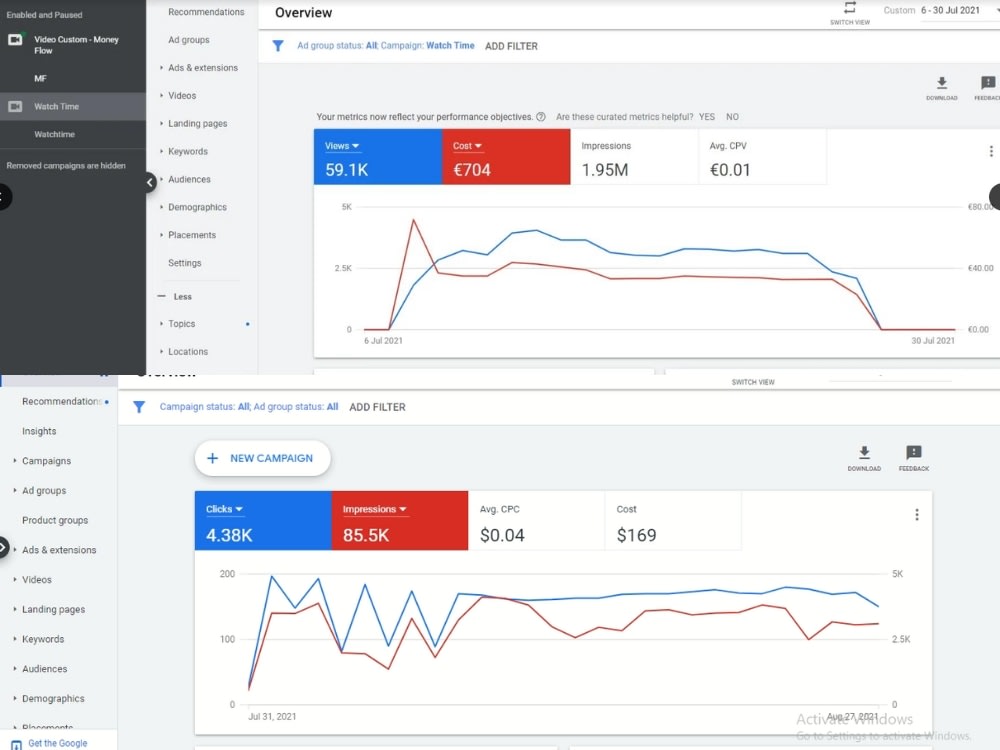Image resolution: width=1000 pixels, height=750 pixels.
Task: Click the Download icon in top overview
Action: click(x=942, y=83)
